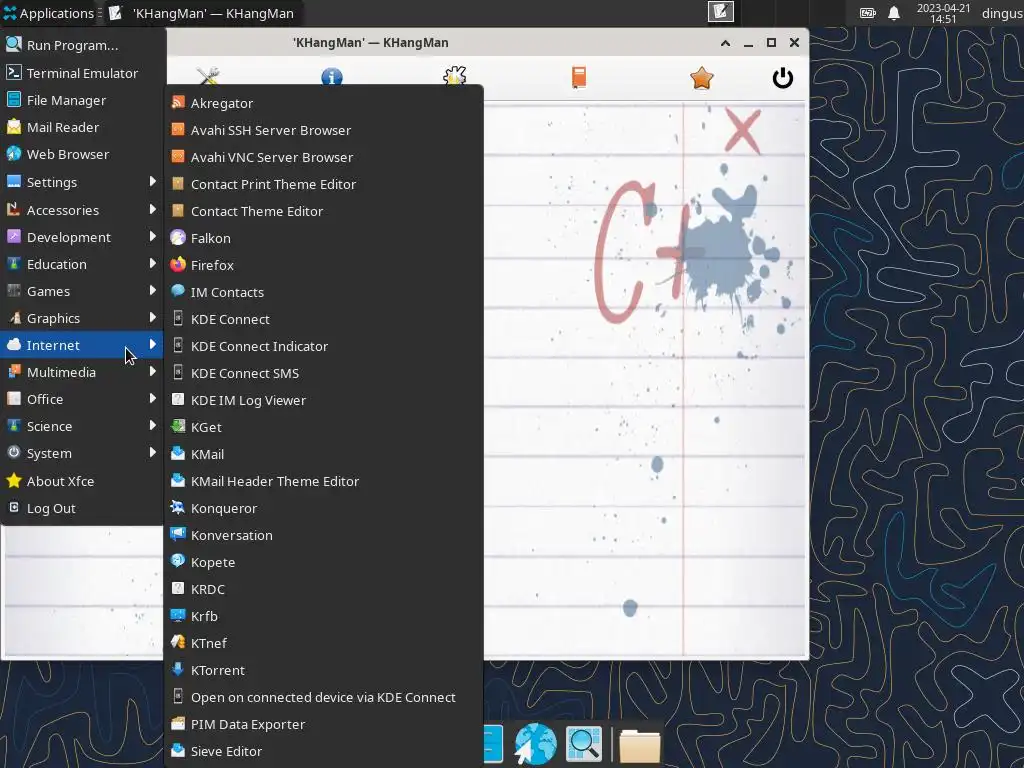1024x768 pixels.
Task: Launch Web Browser from Applications menu
Action: click(82, 154)
